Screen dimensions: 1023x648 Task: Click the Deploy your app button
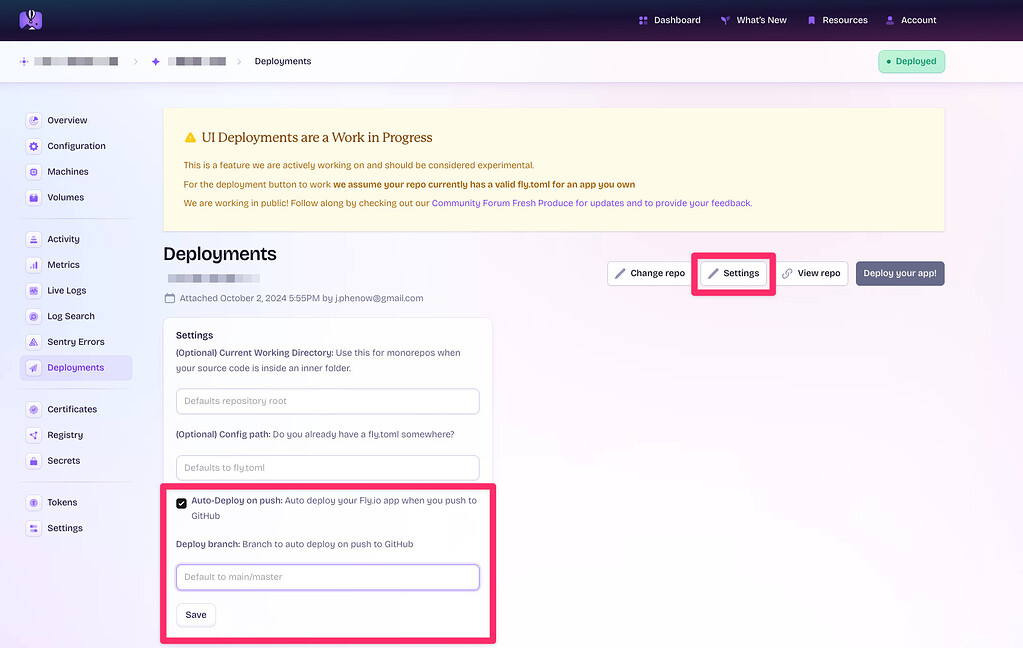[x=898, y=272]
